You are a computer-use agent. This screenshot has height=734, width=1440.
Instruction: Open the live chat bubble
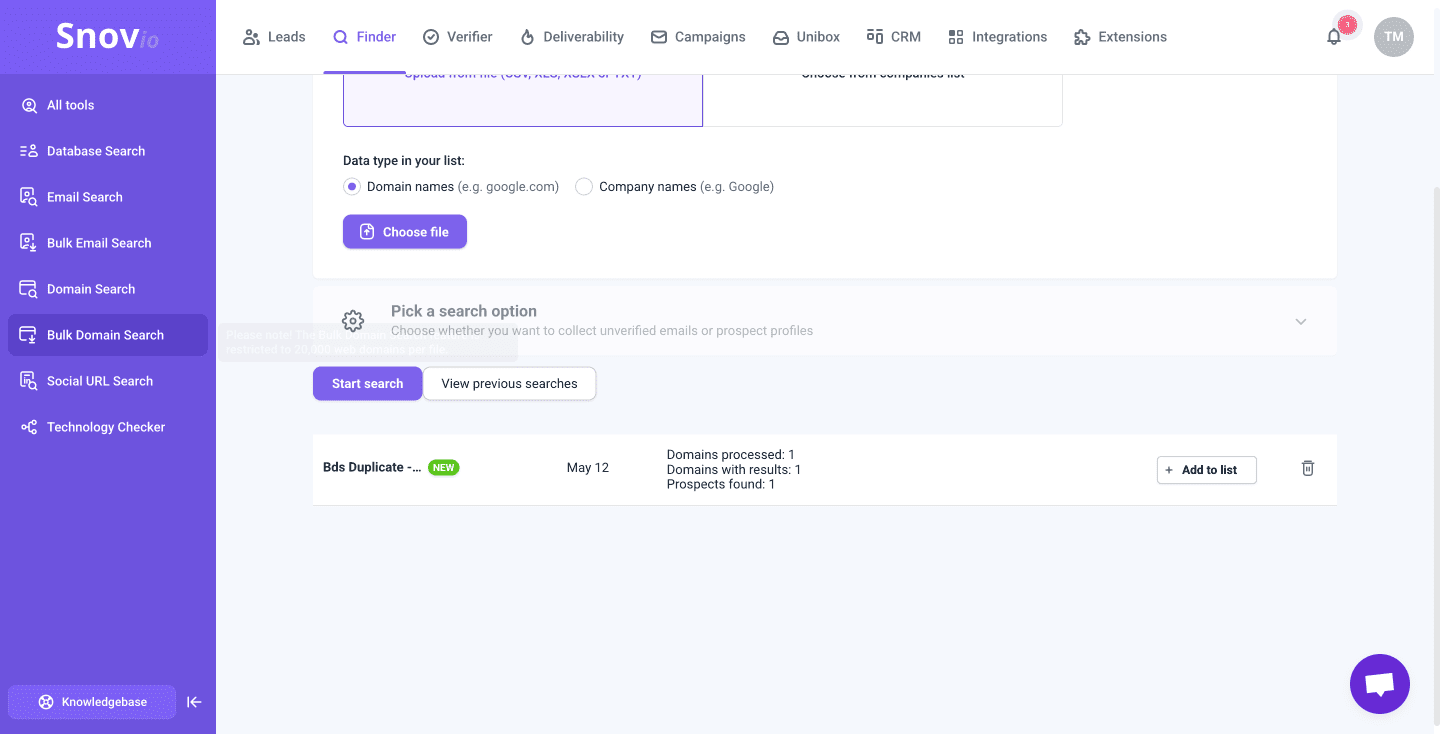pos(1379,684)
